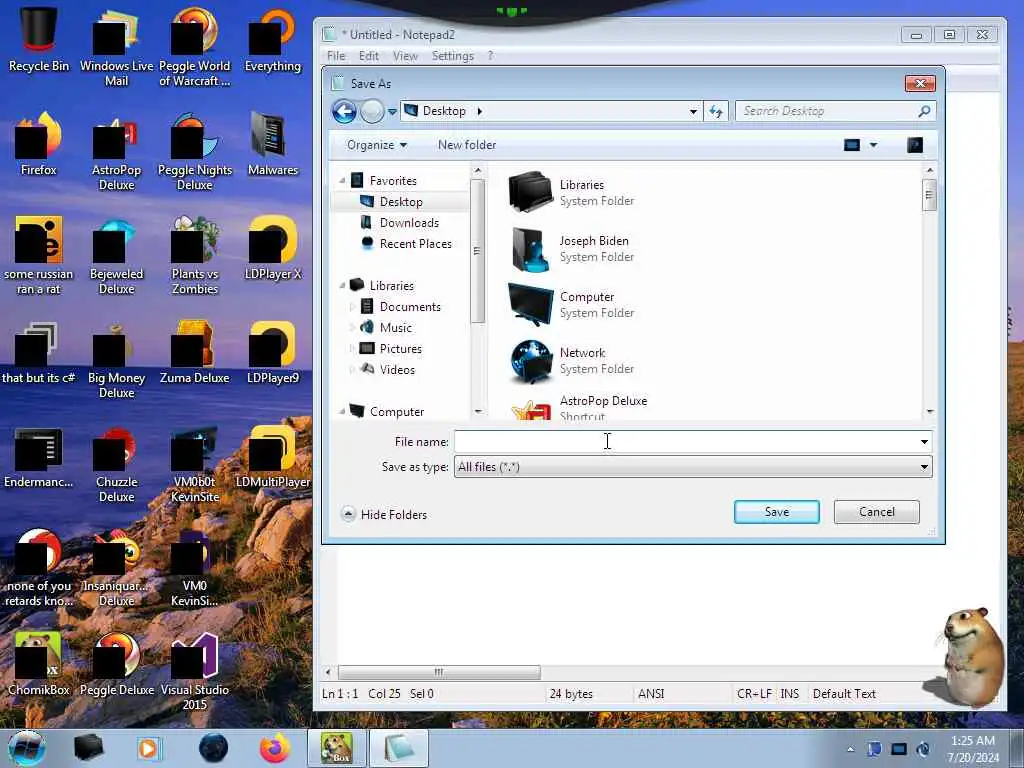The image size is (1024, 768).
Task: Launch Visual Studio 2015 desktop icon
Action: [x=195, y=671]
